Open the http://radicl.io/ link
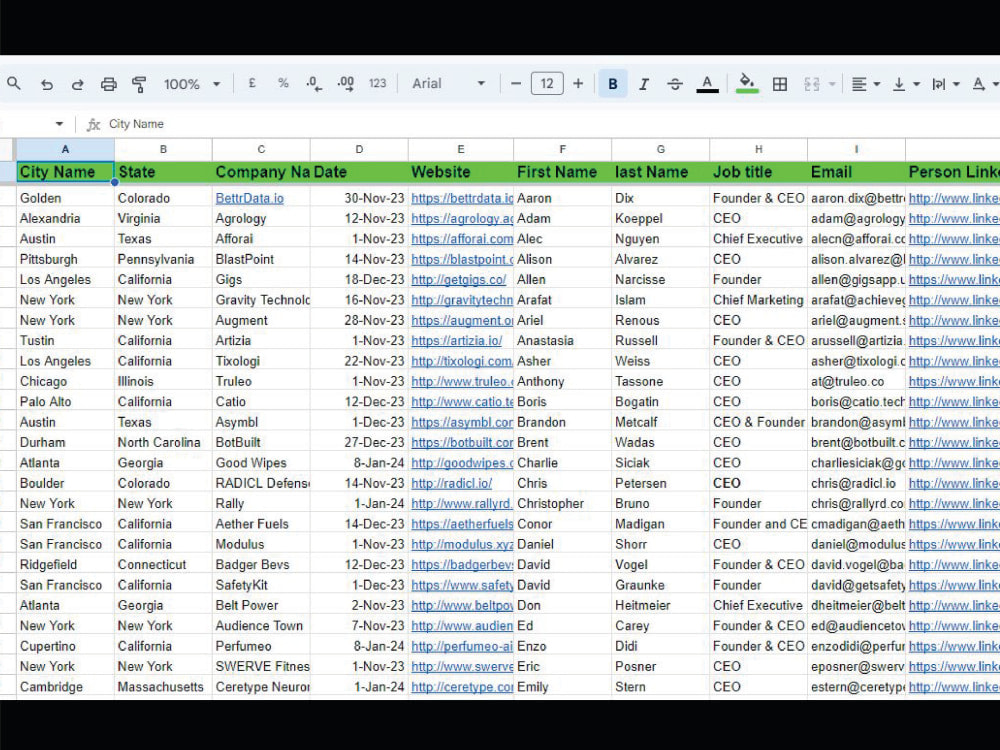This screenshot has height=750, width=1000. (452, 483)
